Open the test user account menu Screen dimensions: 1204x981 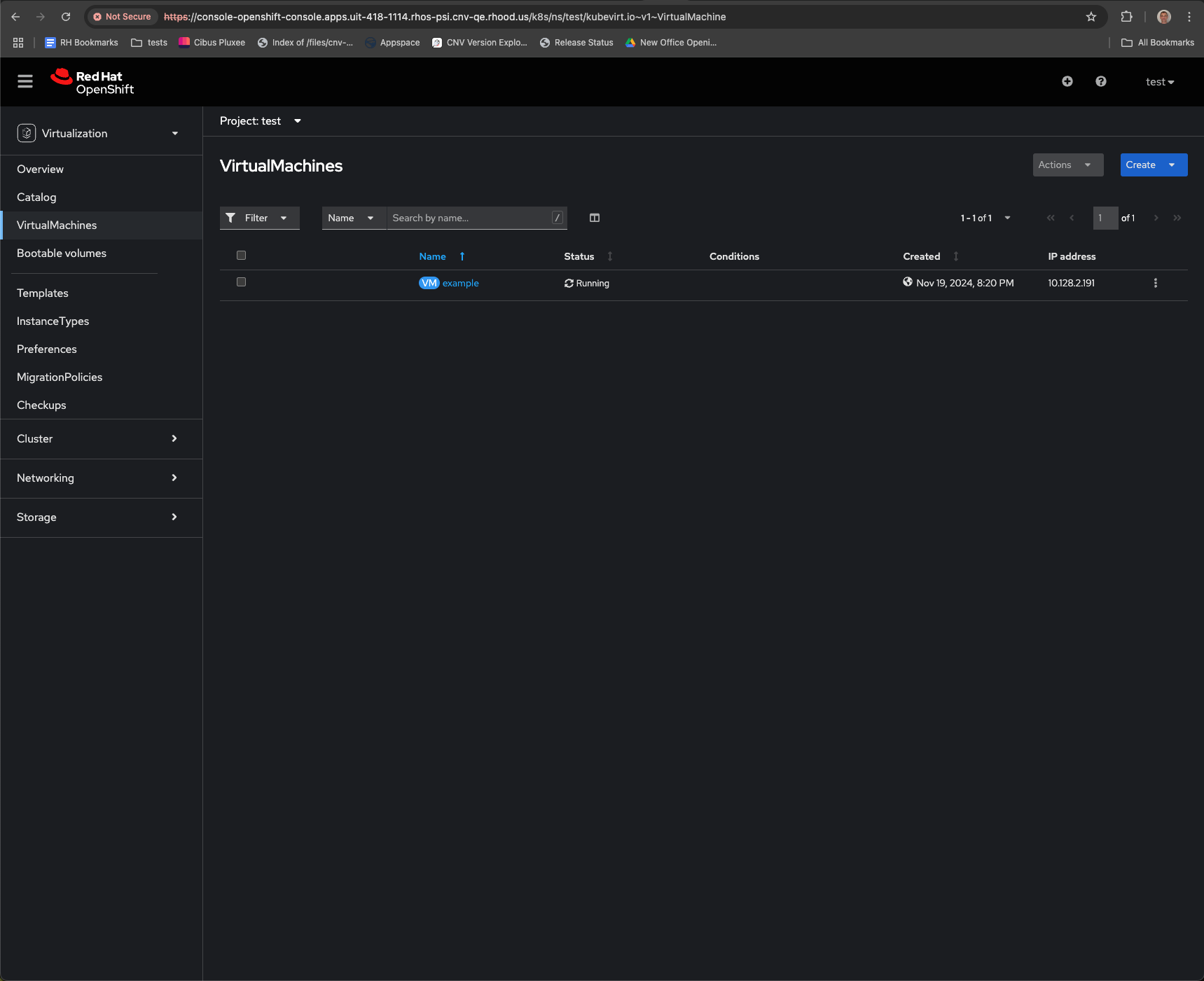pos(1159,82)
